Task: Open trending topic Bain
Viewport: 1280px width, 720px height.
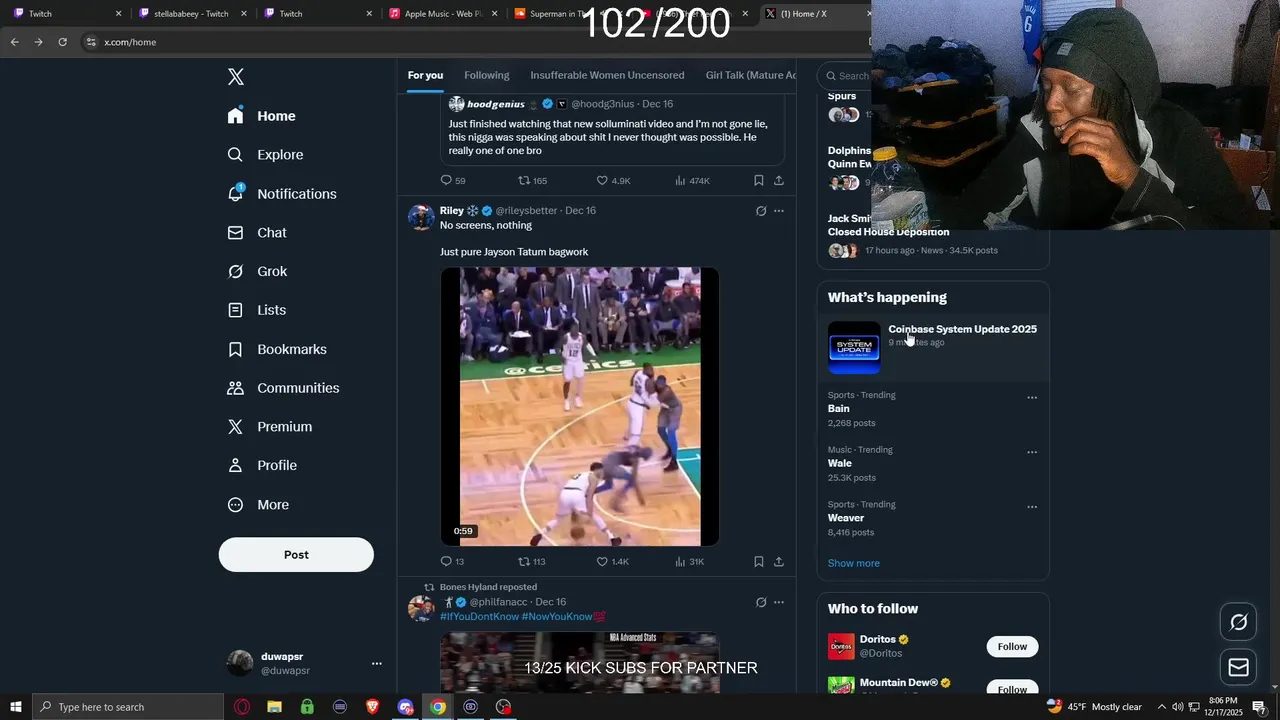Action: 839,409
